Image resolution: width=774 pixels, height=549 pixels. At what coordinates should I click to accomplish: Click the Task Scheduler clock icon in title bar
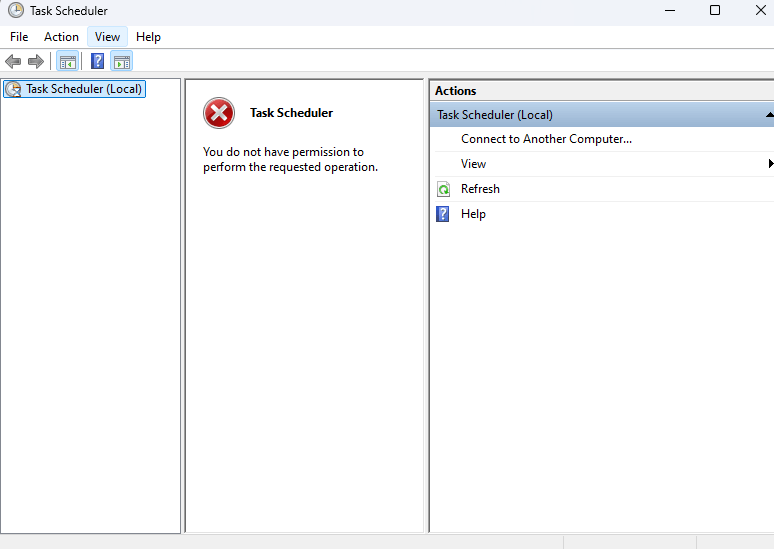coord(16,10)
